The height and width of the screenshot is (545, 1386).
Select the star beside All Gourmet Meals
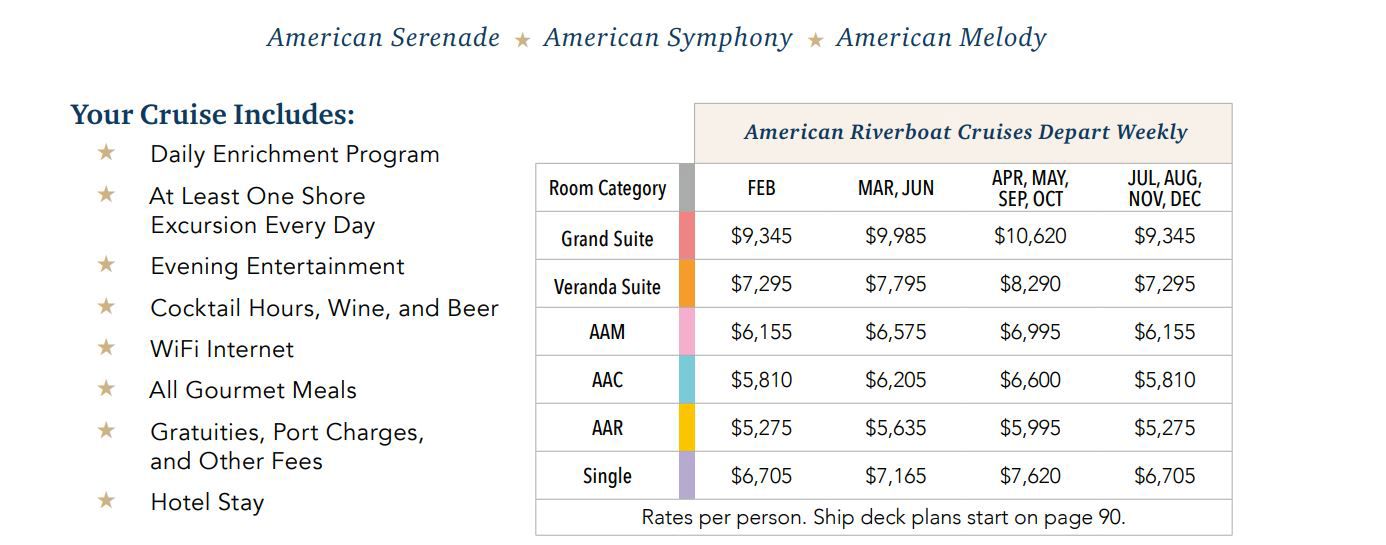(106, 388)
